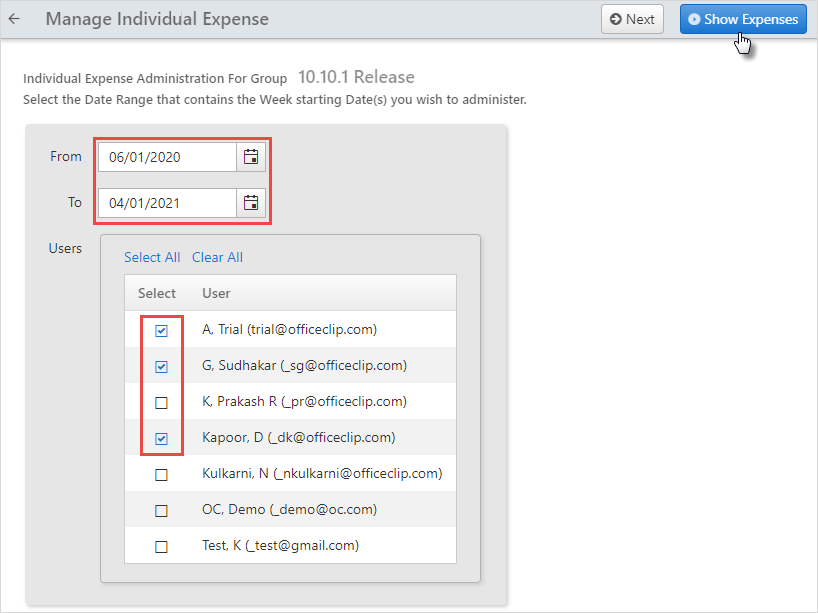This screenshot has height=613, width=818.
Task: Click the text A, Trial (trial@officeclip.com)
Action: coord(290,330)
